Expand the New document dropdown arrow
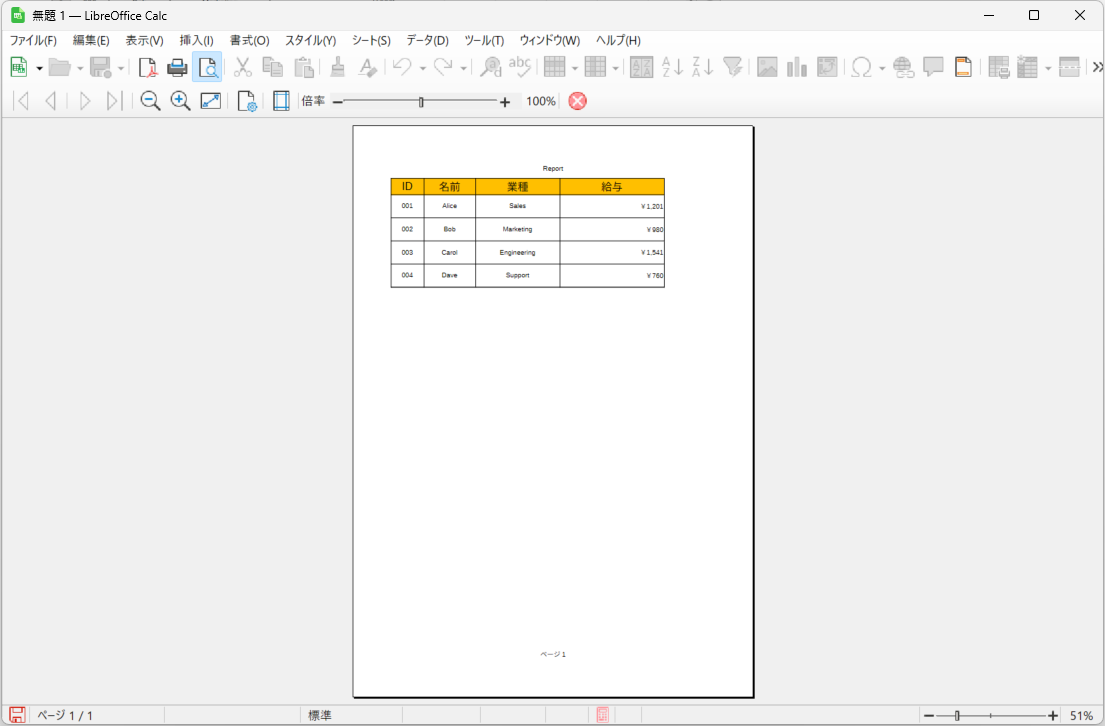Image resolution: width=1105 pixels, height=726 pixels. (39, 69)
